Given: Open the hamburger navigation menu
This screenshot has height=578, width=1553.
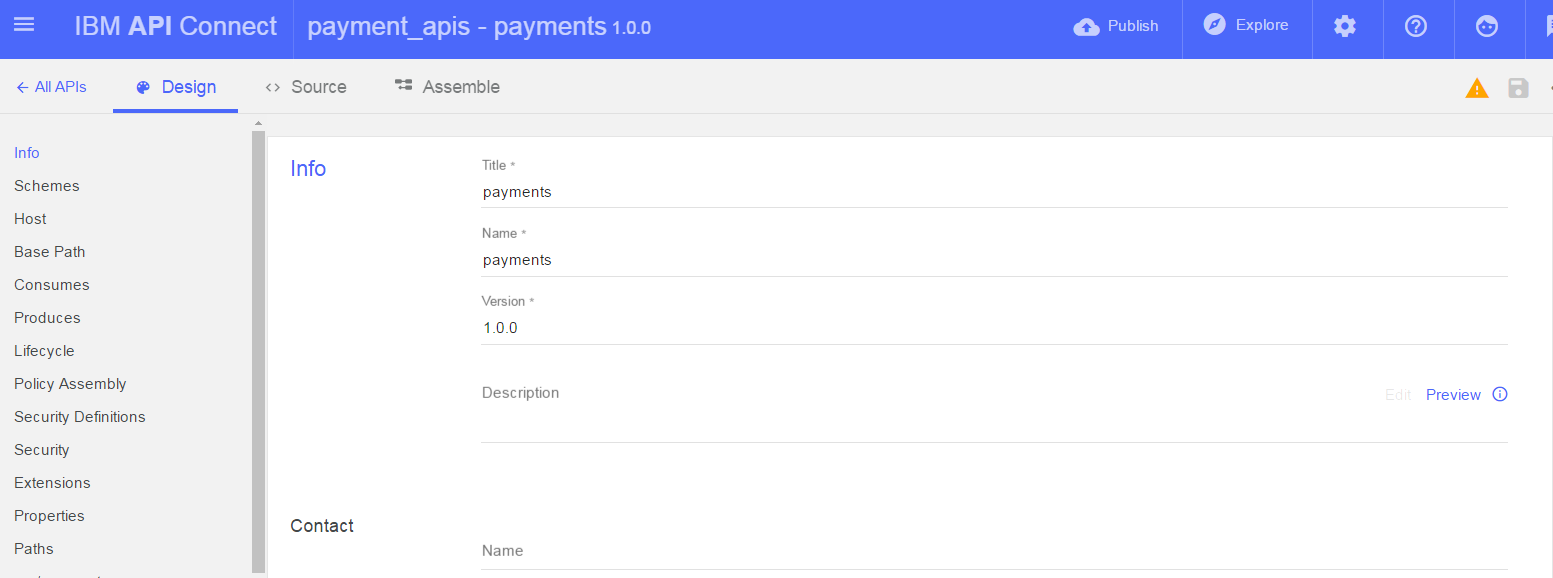Looking at the screenshot, I should tap(24, 25).
